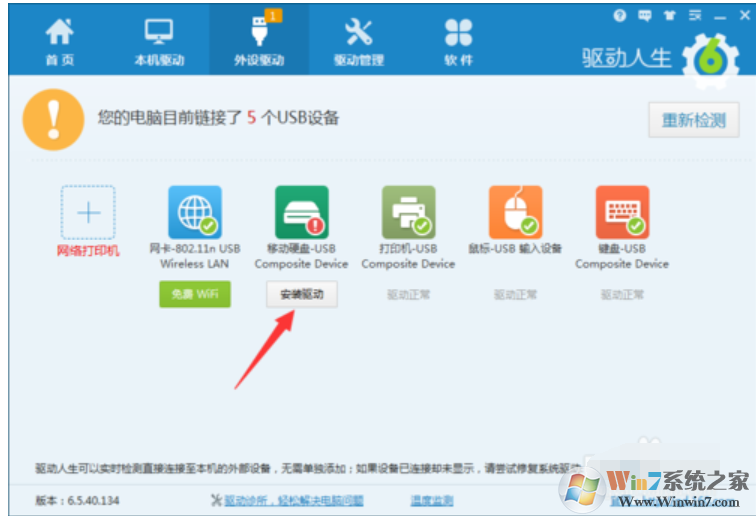Click 驱动正常 status under the mouse
The width and height of the screenshot is (756, 516).
(x=515, y=295)
